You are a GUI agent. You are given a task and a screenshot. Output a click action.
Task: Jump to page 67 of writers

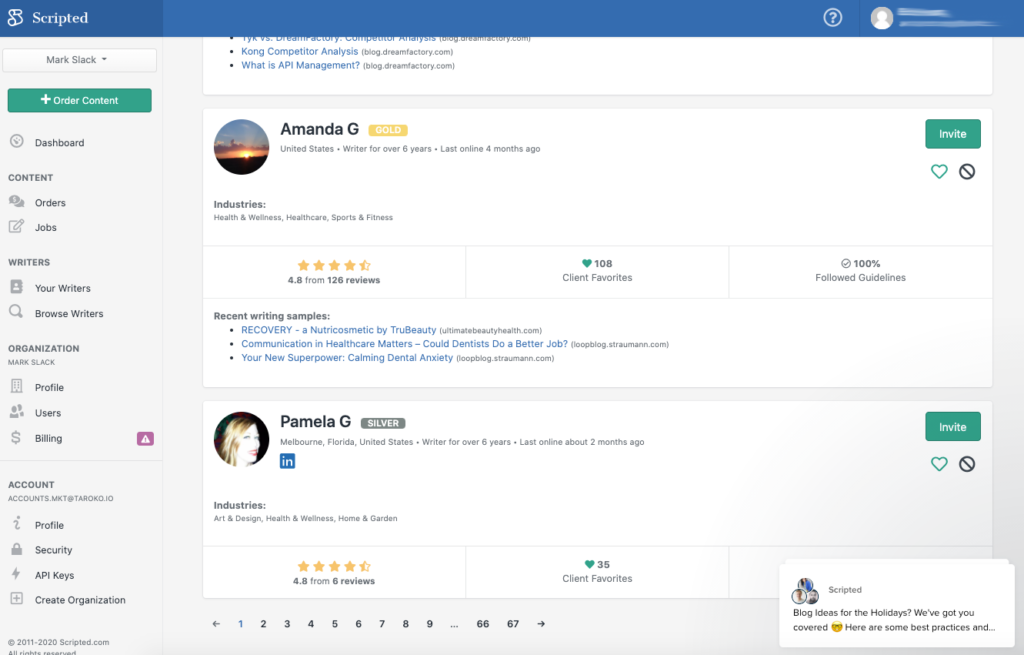(513, 624)
